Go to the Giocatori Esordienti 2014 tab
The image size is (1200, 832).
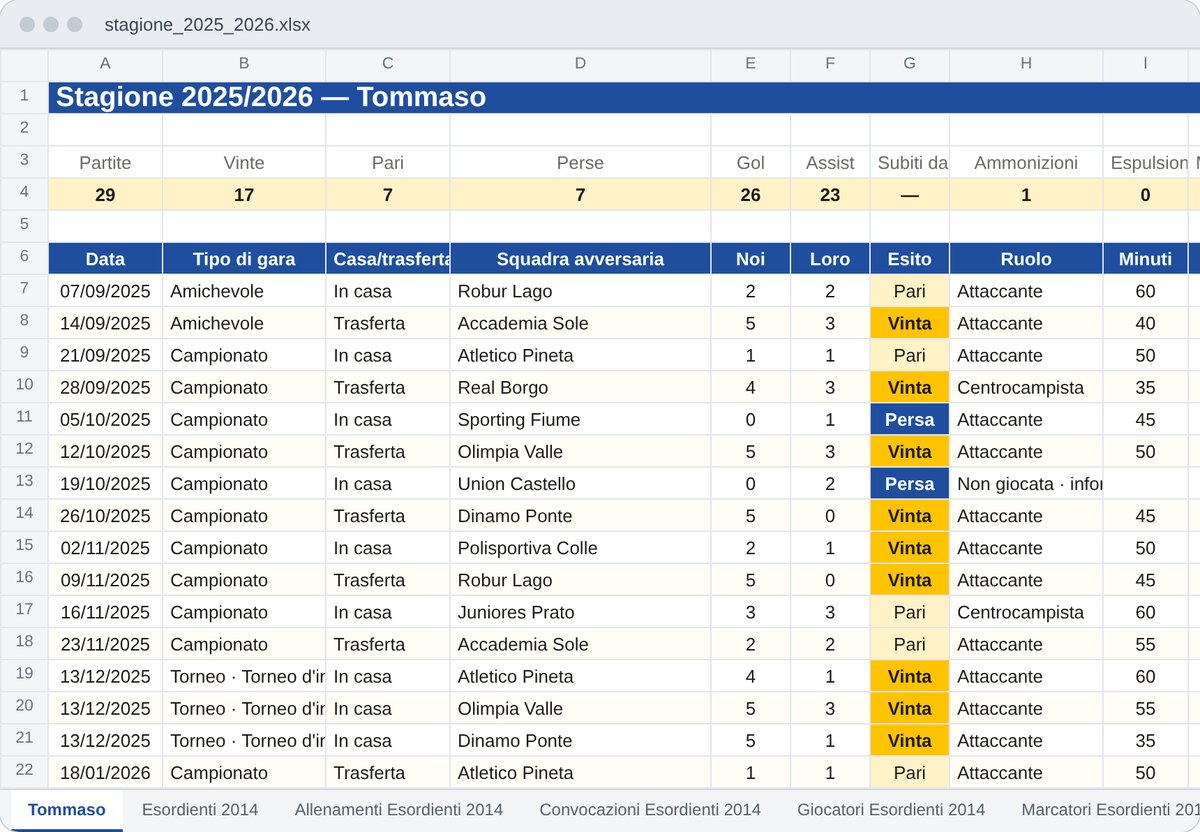(x=891, y=810)
